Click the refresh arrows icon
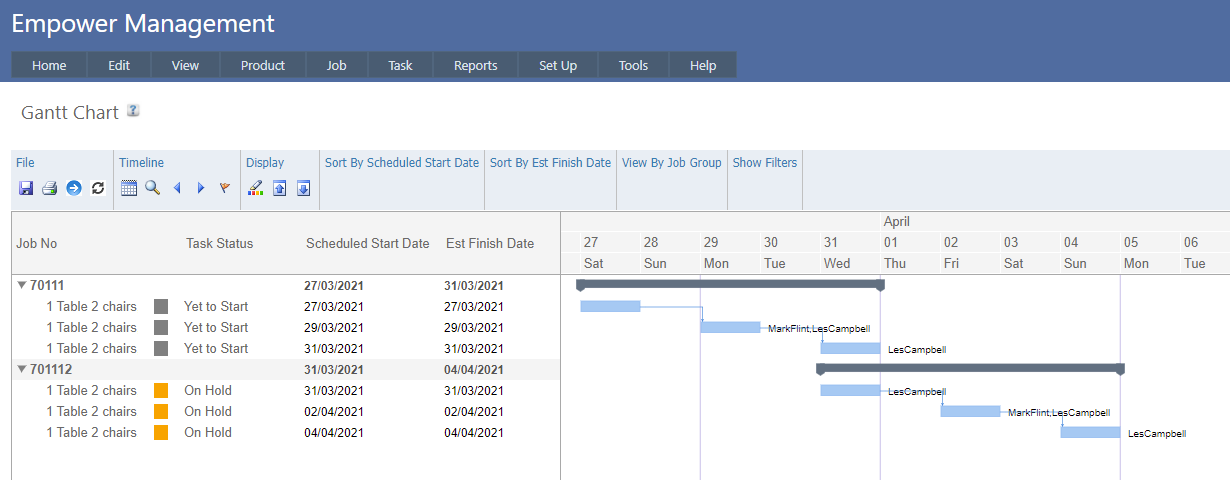 (x=97, y=188)
